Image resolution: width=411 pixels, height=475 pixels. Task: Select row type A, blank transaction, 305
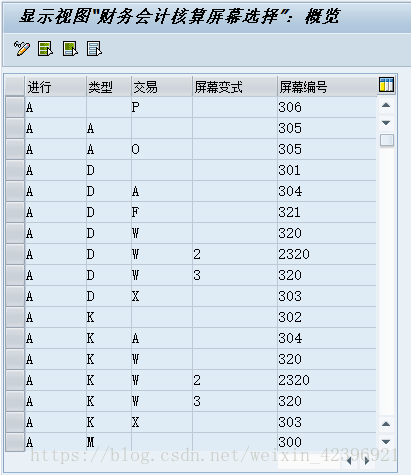(x=15, y=128)
